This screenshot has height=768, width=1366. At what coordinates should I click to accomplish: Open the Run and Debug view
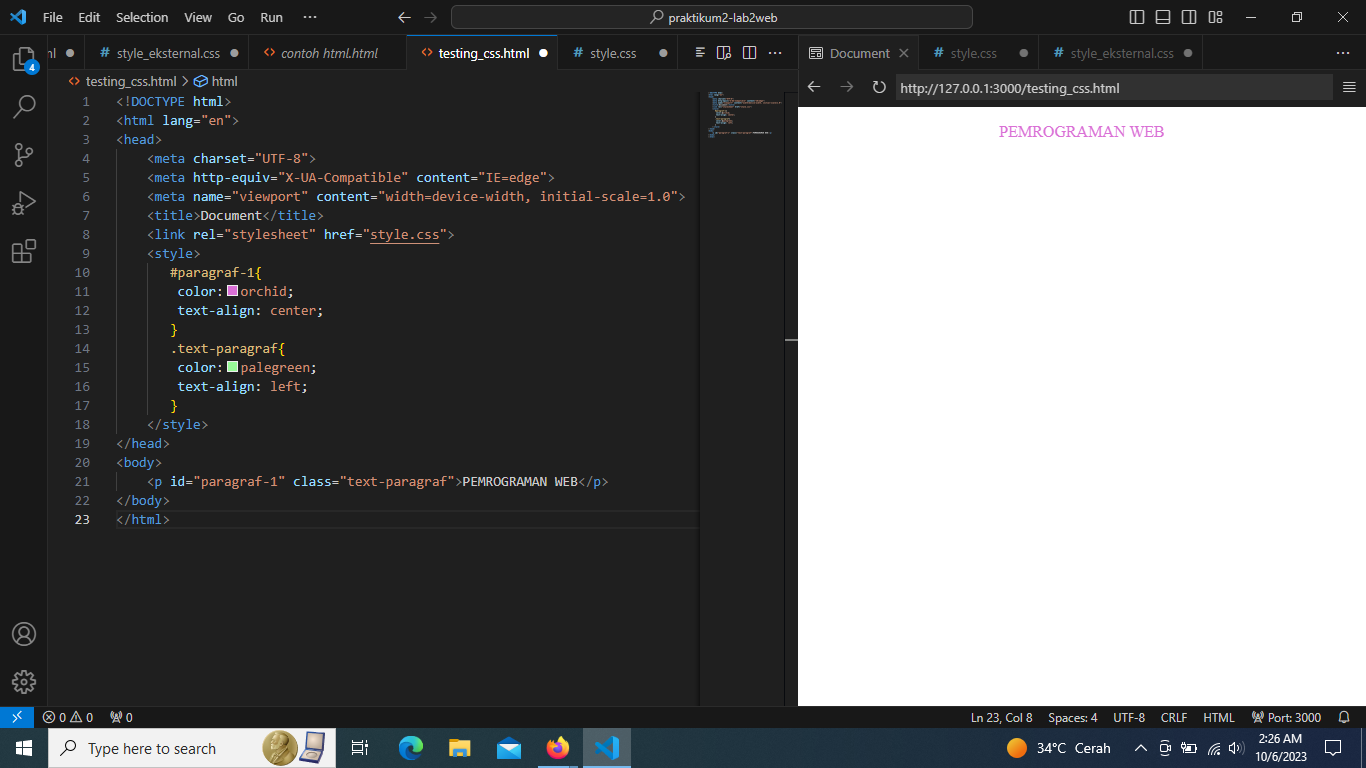(x=24, y=203)
